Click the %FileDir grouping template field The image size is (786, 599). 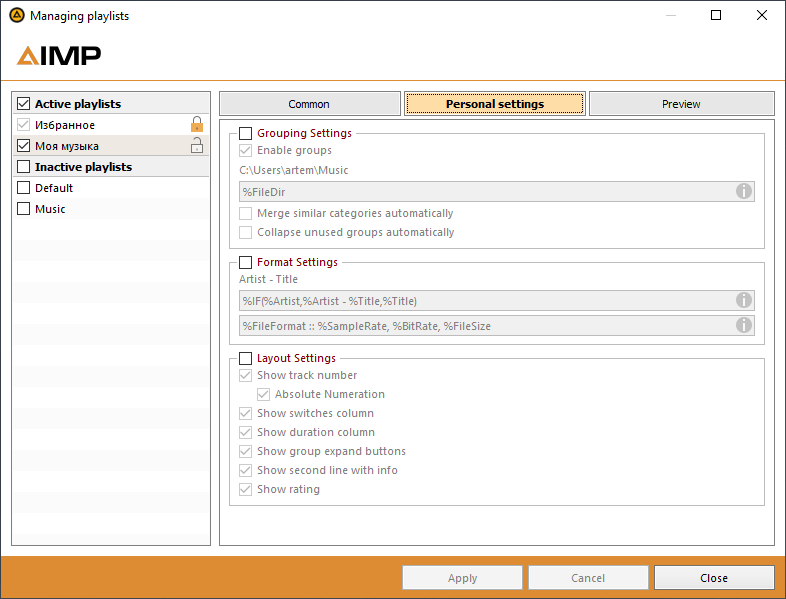[x=480, y=191]
